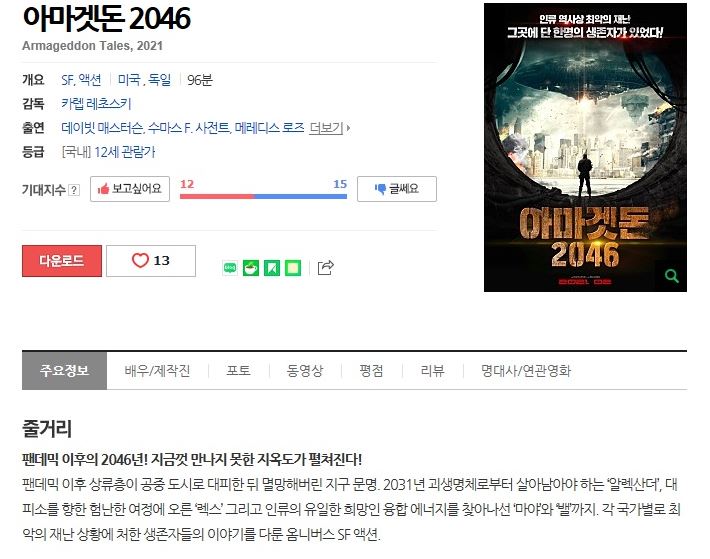The height and width of the screenshot is (559, 710).
Task: Share via the green bookmark-flag icon
Action: [272, 268]
